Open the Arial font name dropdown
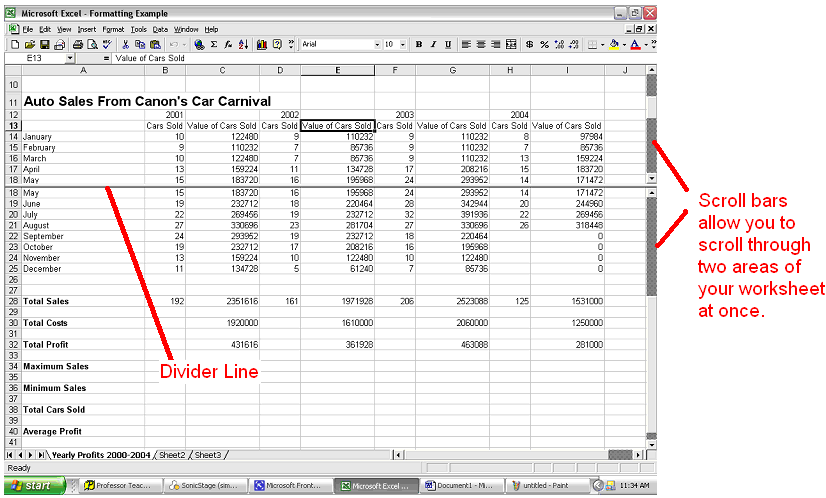The height and width of the screenshot is (498, 826). (377, 45)
